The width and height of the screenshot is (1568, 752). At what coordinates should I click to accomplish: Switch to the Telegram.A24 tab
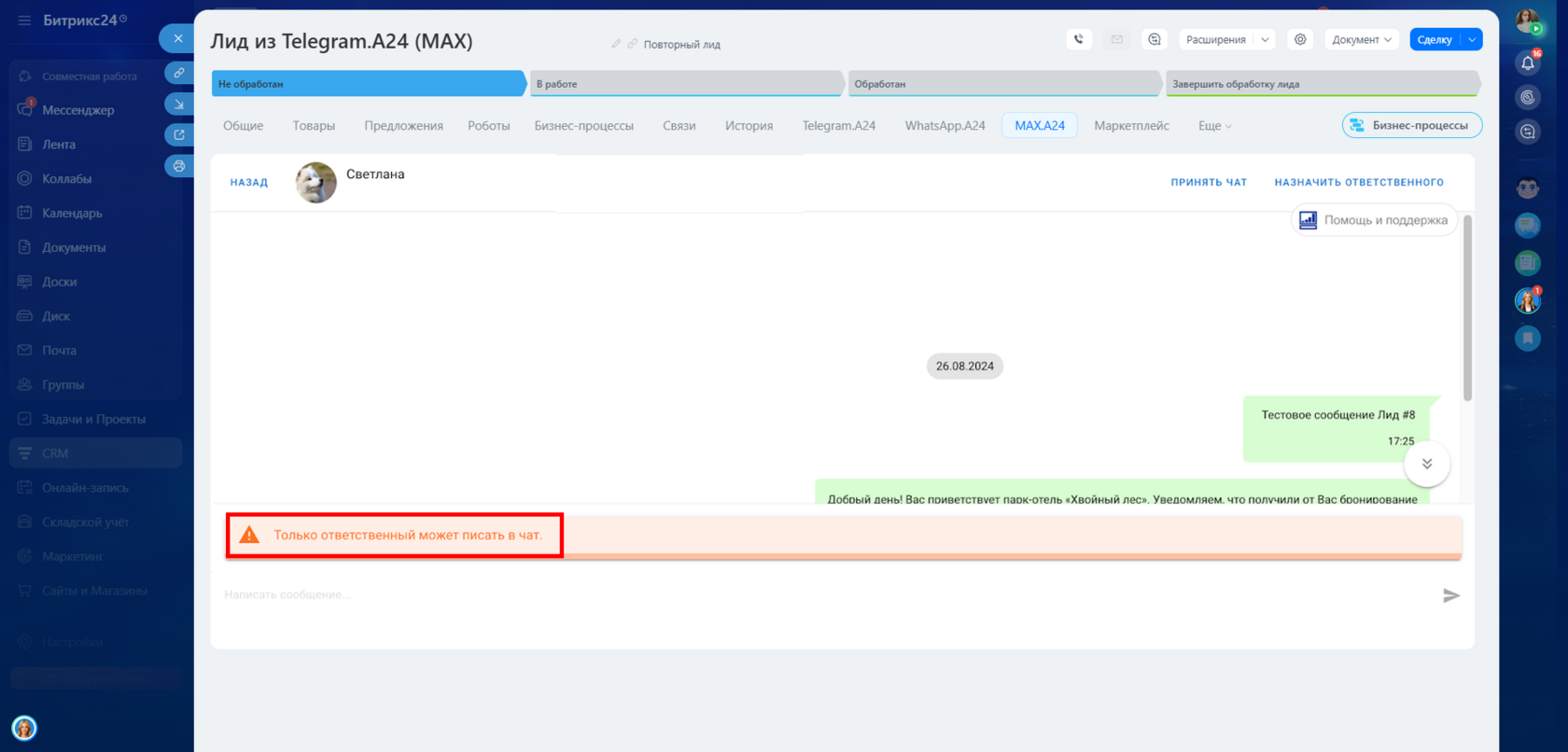point(839,126)
